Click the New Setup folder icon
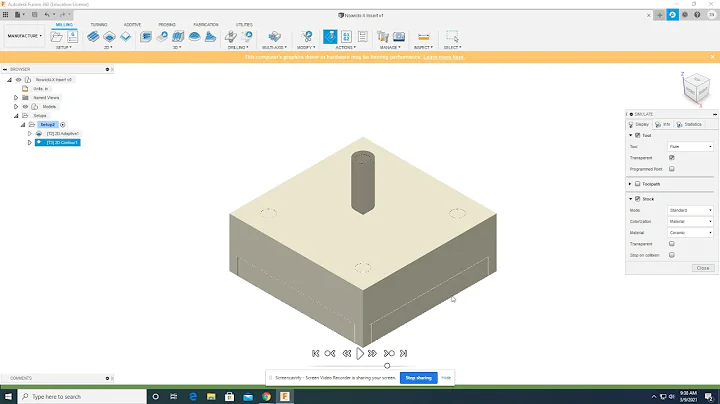 tap(57, 37)
